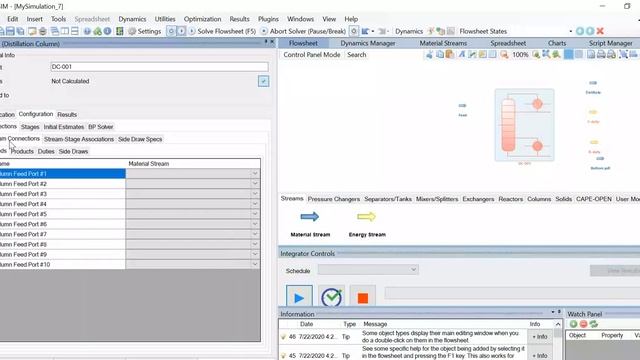Stop the integrator with the orange square

point(363,297)
